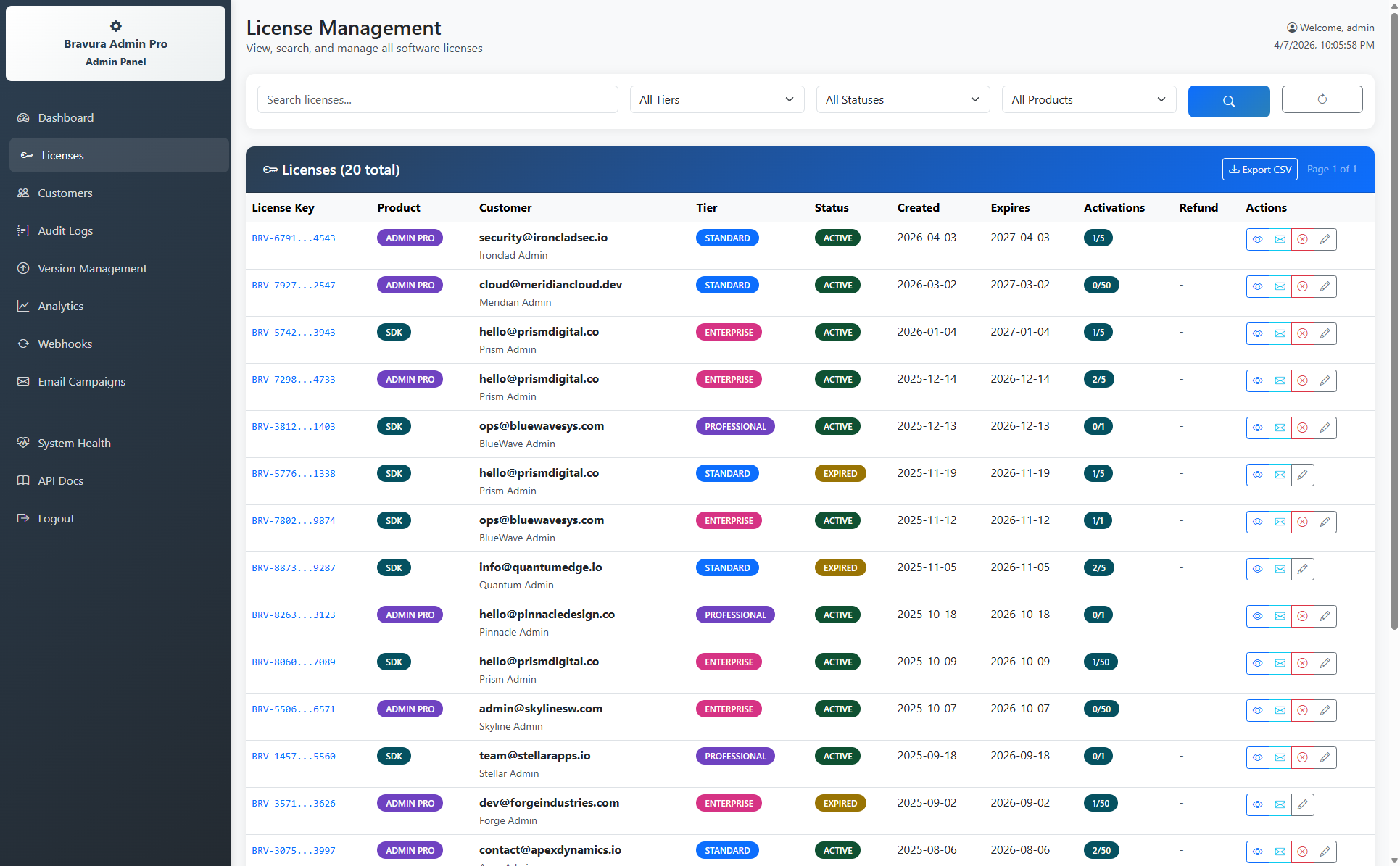View the BRV-7298...4733 license

1257,380
